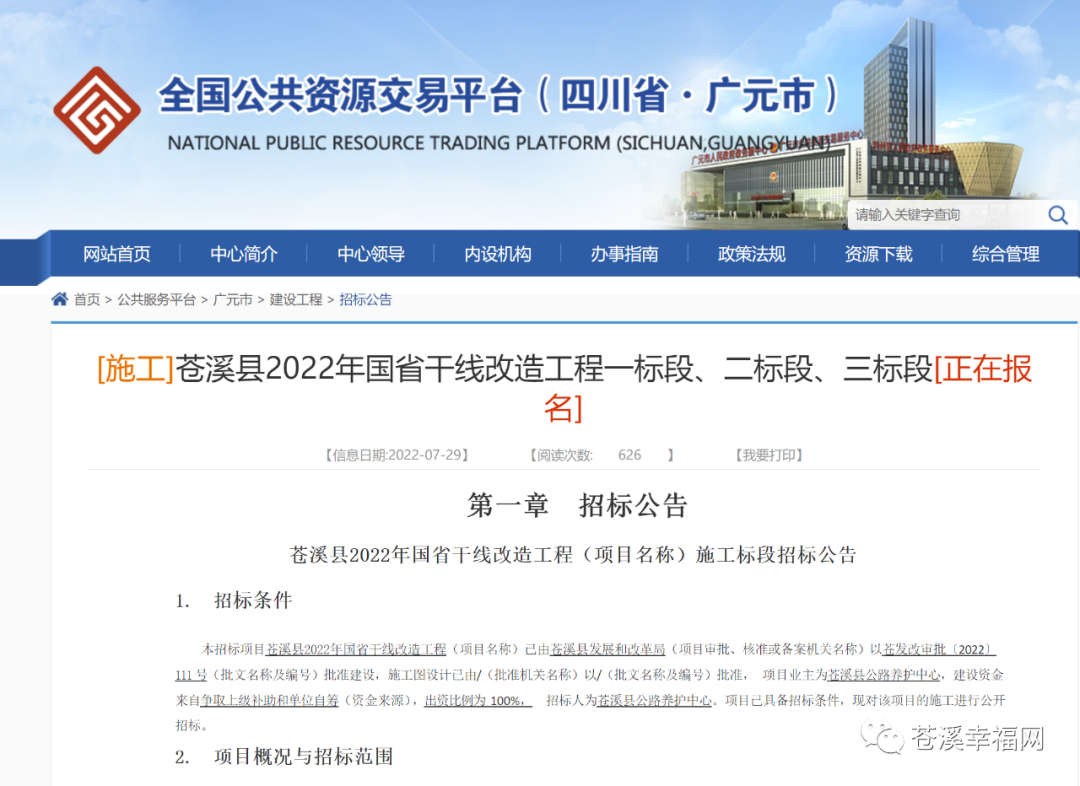Go to the 综合管理 navigation item
This screenshot has width=1080, height=786.
point(1006,254)
